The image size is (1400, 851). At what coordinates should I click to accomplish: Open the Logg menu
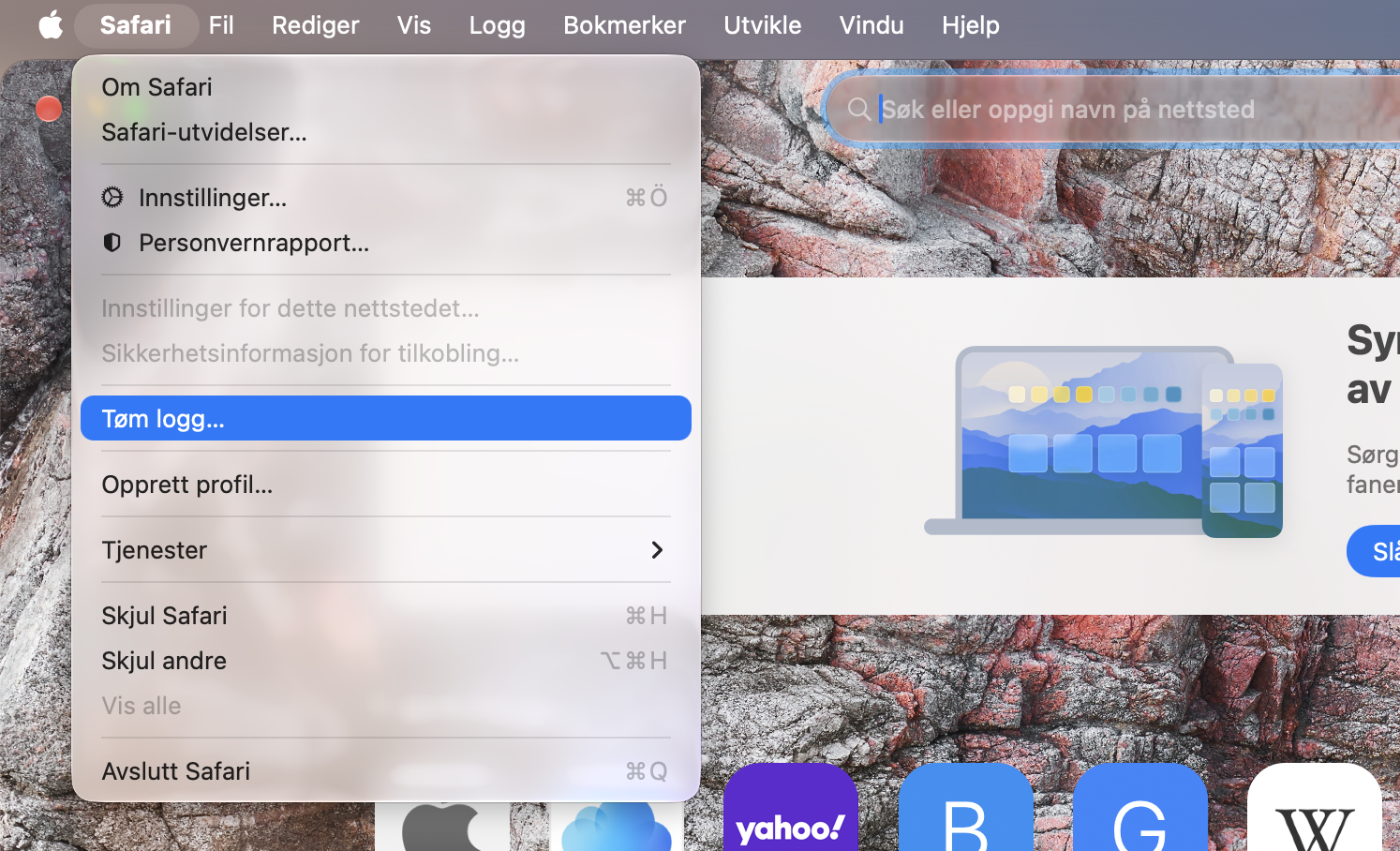click(498, 24)
